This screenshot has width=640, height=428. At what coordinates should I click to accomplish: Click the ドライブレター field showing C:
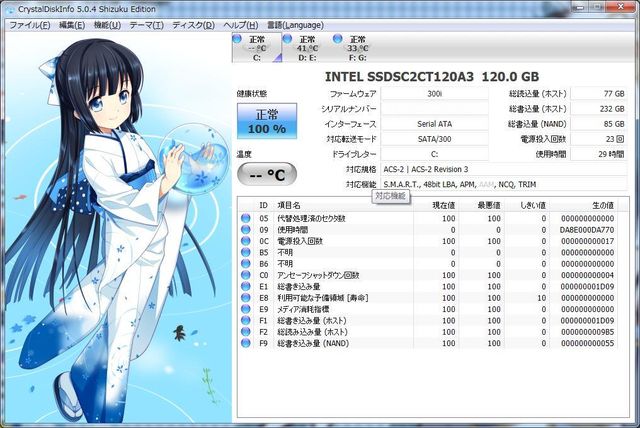[434, 154]
